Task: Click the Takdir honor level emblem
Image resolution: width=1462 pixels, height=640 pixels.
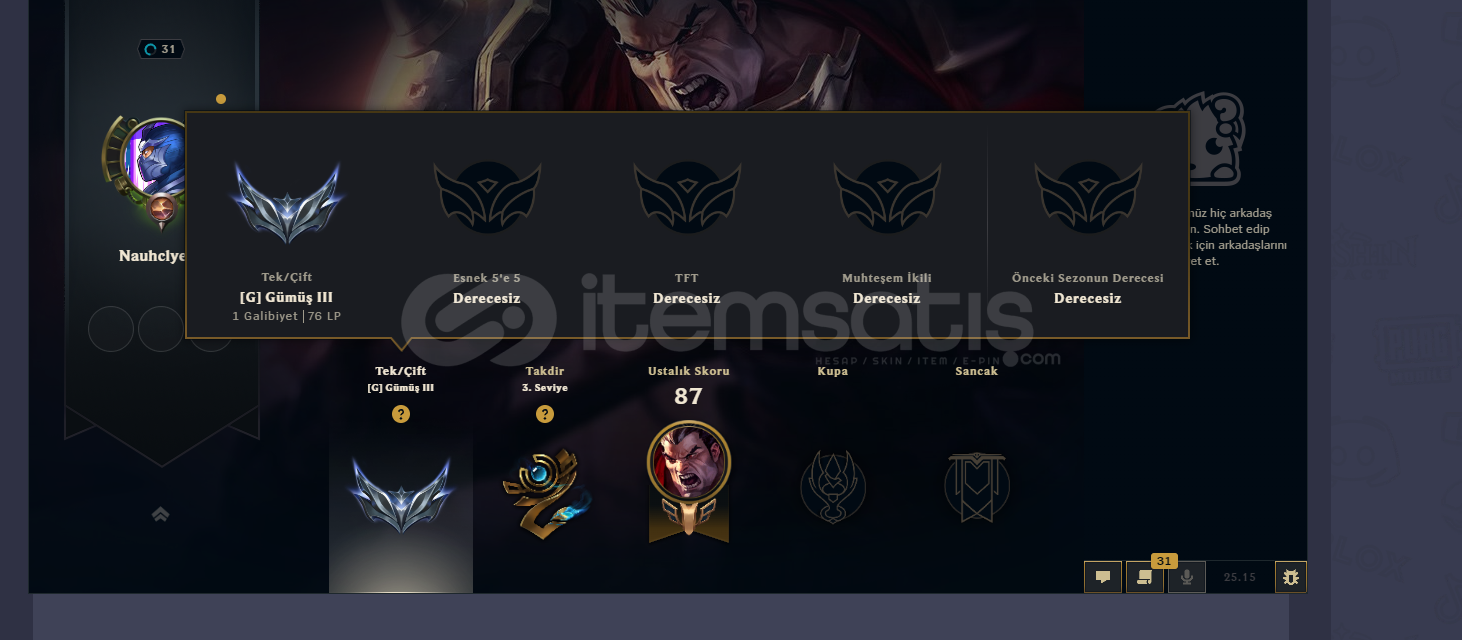Action: coord(545,493)
